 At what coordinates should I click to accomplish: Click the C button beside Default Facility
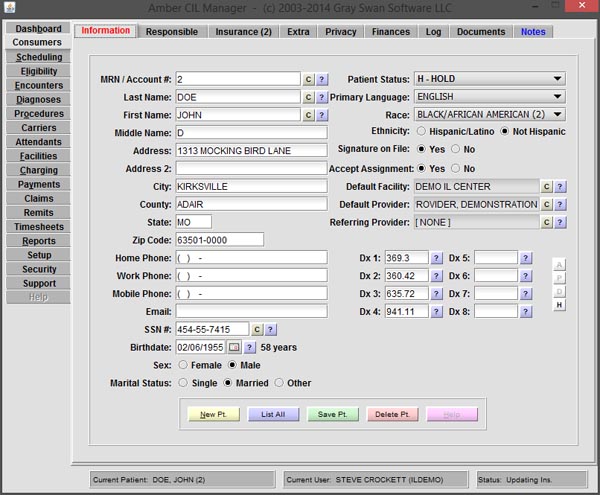(546, 187)
